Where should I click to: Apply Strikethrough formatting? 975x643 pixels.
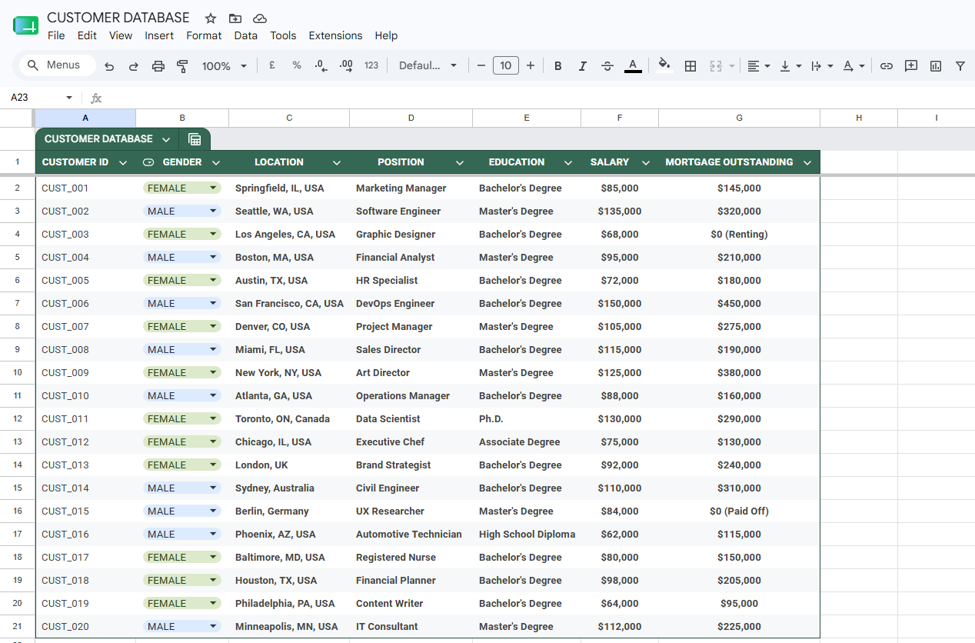pyautogui.click(x=608, y=66)
